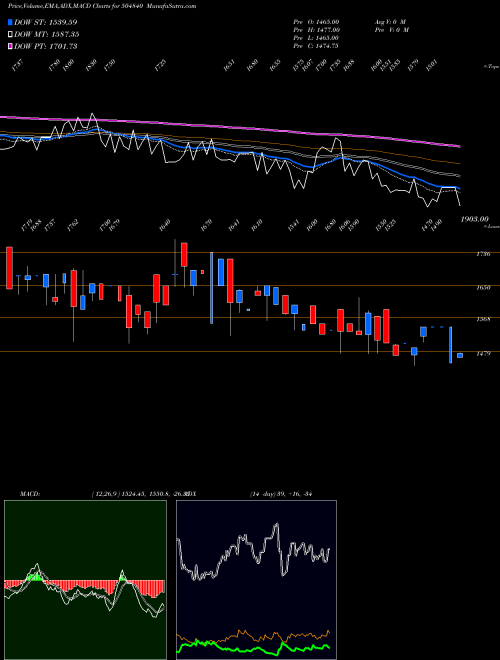Click the 1479 price axis label

(483, 354)
